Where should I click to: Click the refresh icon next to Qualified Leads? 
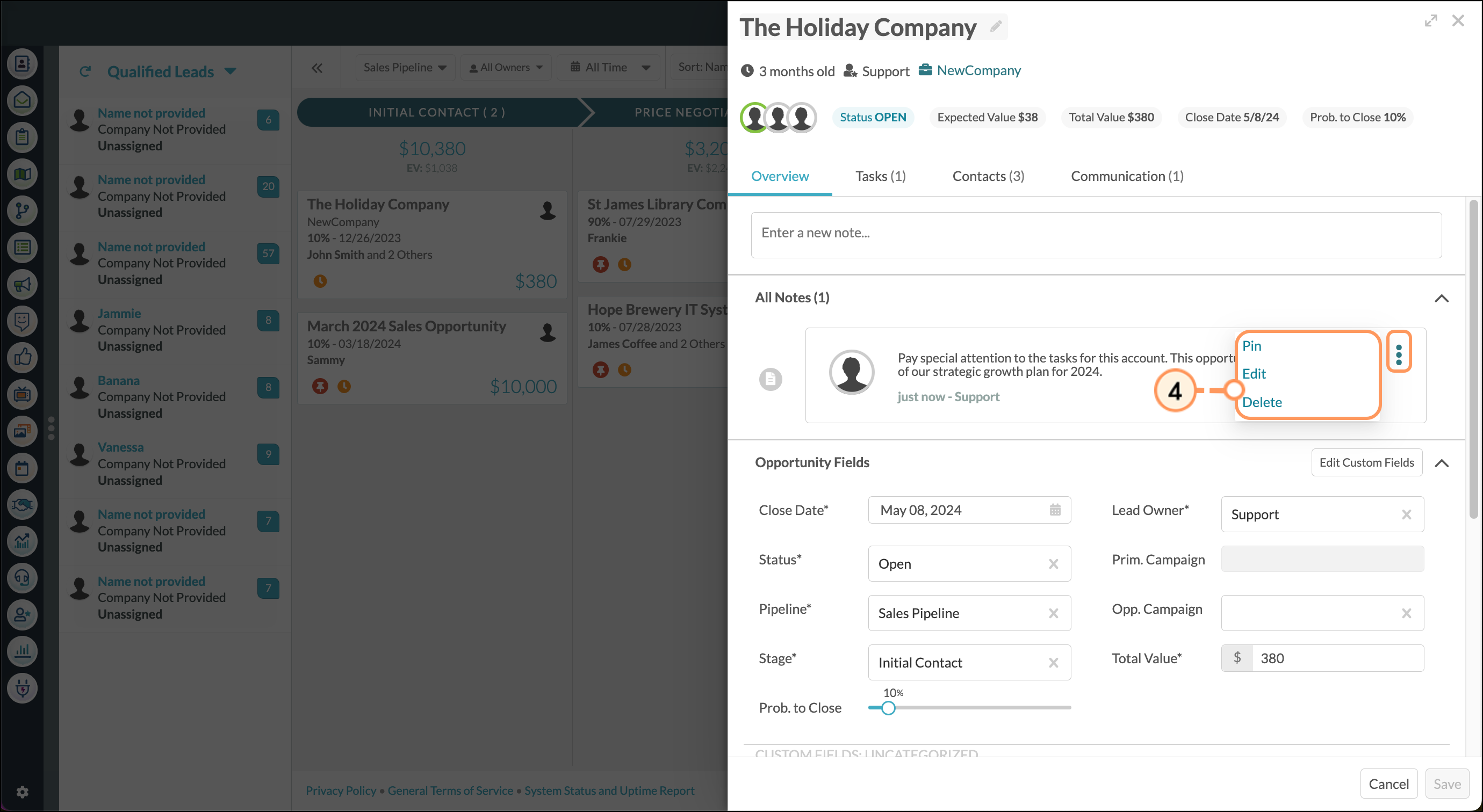pyautogui.click(x=85, y=71)
